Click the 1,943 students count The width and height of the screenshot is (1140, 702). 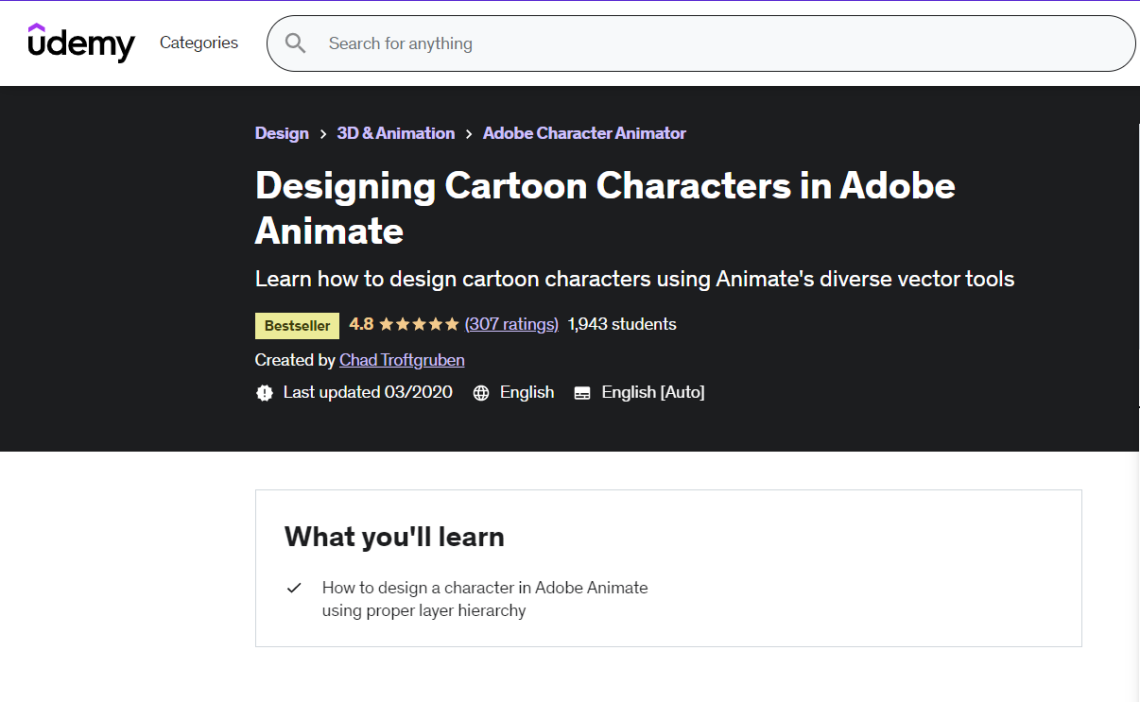621,324
